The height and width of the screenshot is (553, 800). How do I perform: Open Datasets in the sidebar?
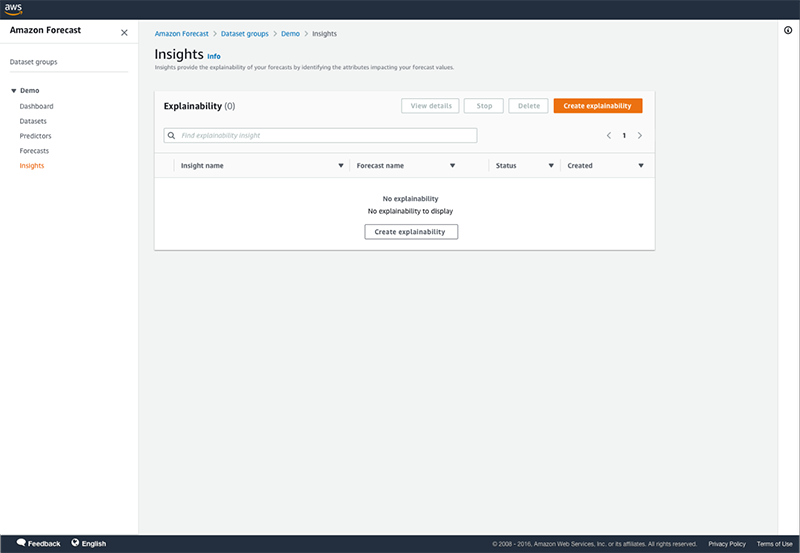(33, 121)
